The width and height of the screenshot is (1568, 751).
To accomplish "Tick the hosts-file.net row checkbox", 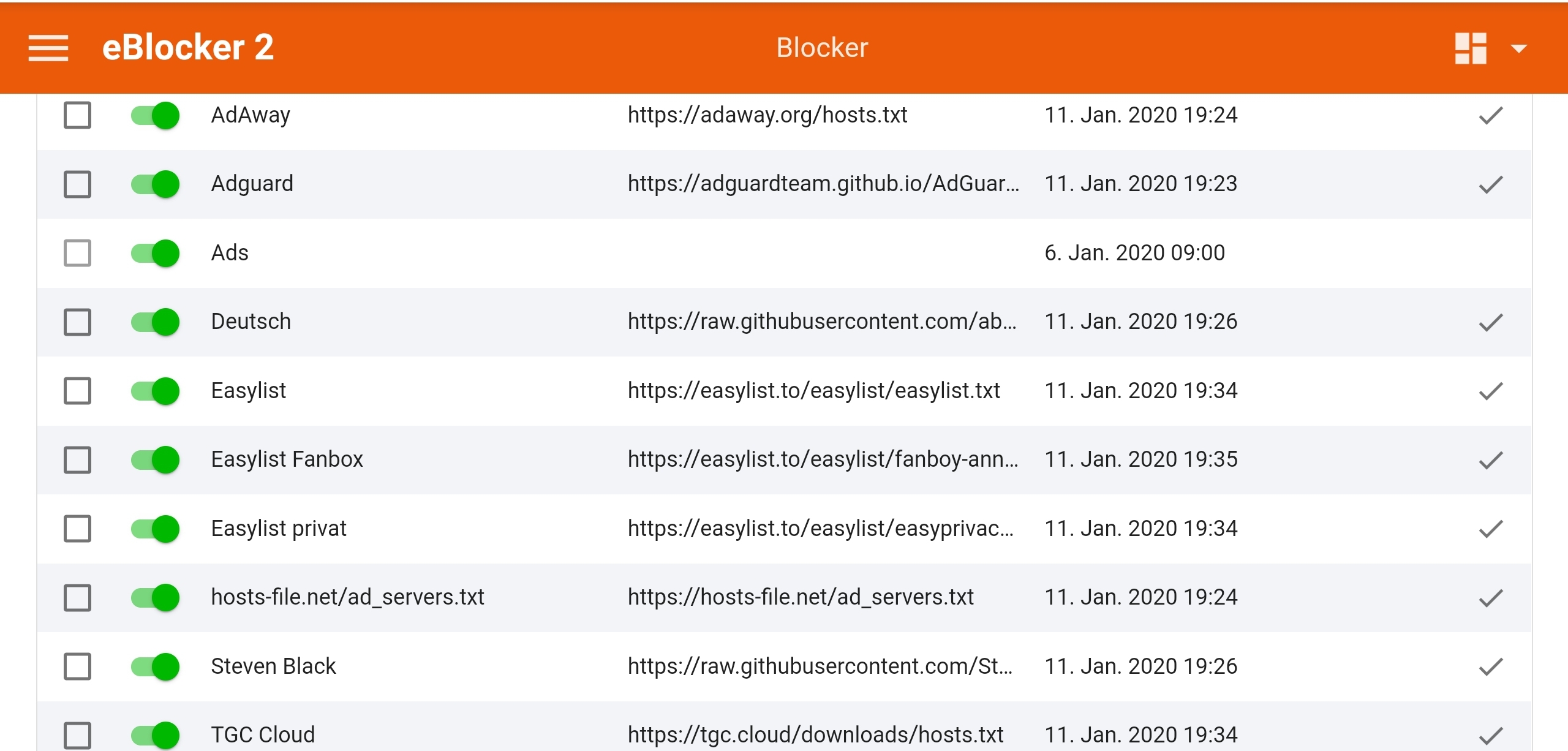I will 78,597.
